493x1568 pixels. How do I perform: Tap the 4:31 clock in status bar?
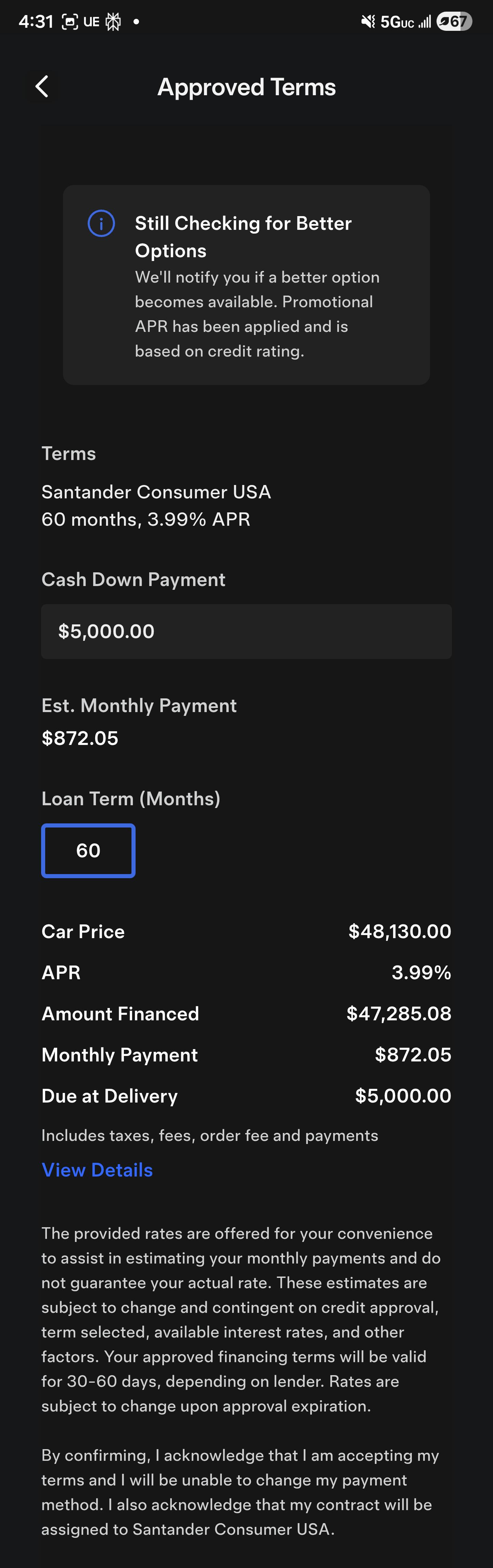coord(36,22)
